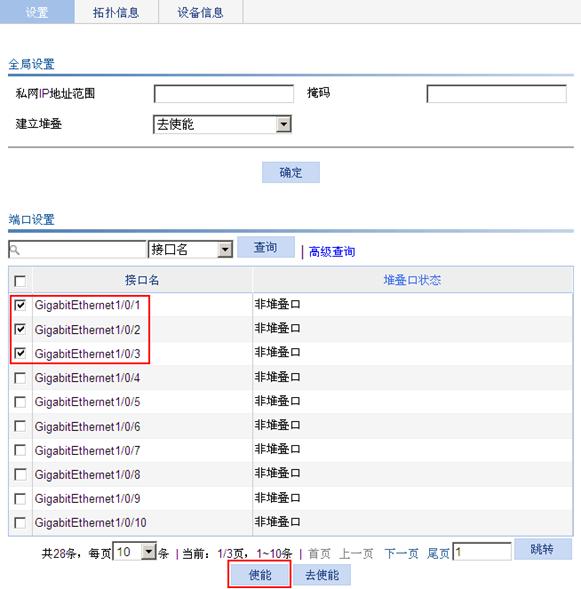Viewport: 581px width, 589px height.
Task: Click the 去使能 button at the bottom
Action: click(x=322, y=575)
